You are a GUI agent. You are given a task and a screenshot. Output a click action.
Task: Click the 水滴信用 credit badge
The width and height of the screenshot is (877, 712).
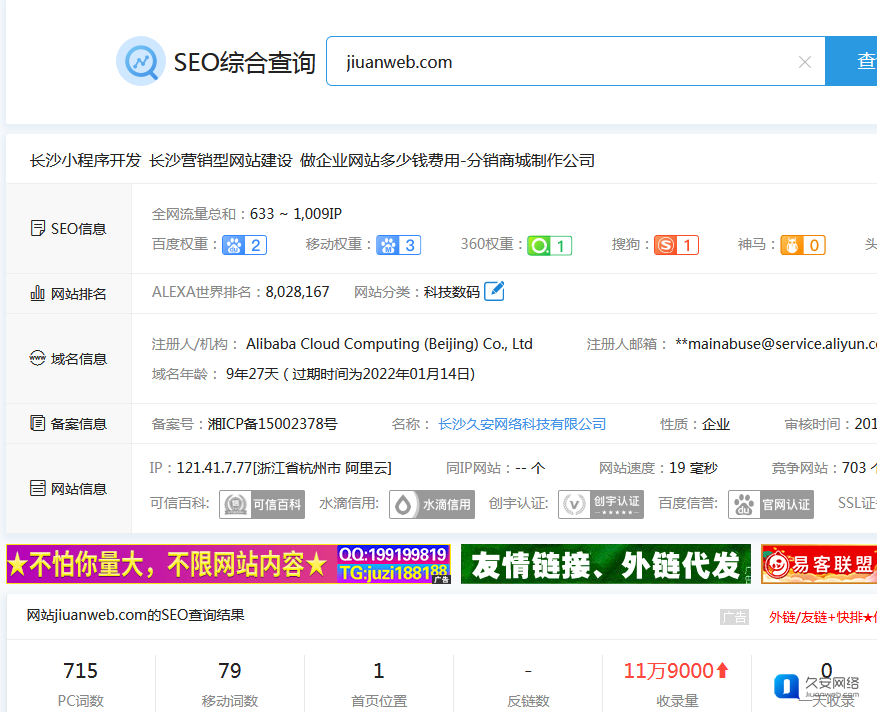coord(432,504)
